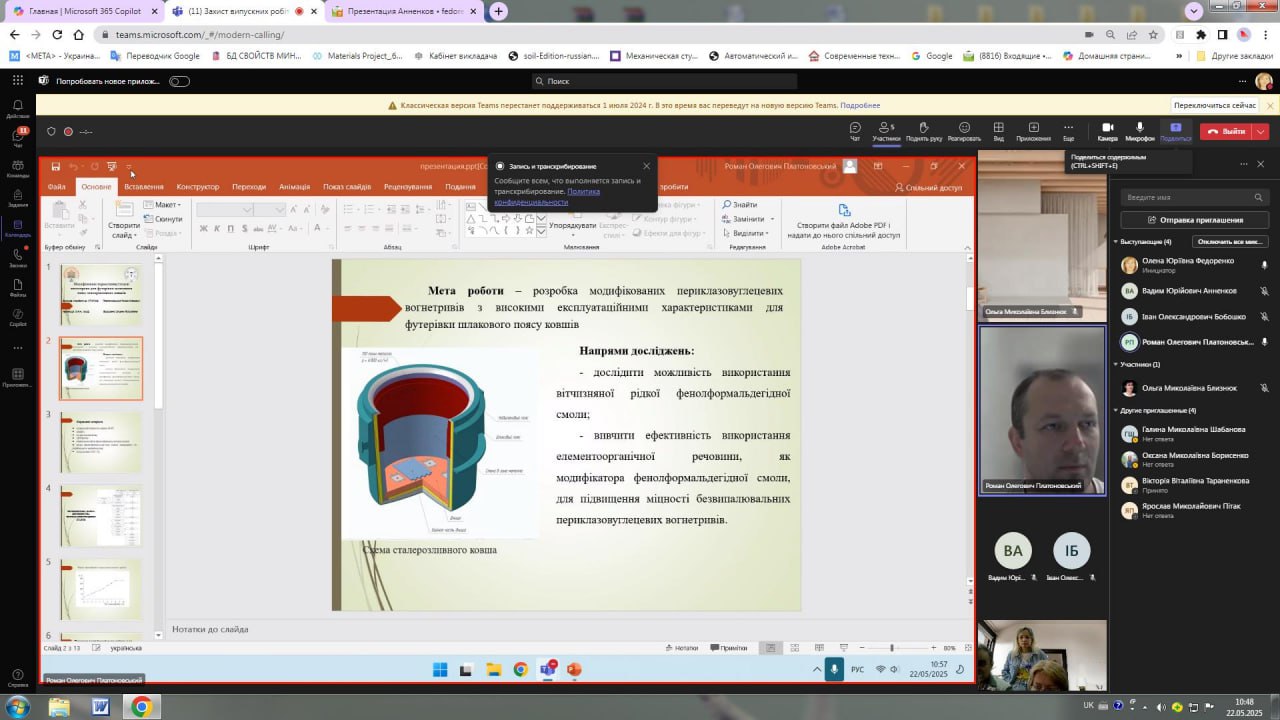Switch to Анімація ribbon tab
Screen dimensions: 1280x720
pos(294,187)
